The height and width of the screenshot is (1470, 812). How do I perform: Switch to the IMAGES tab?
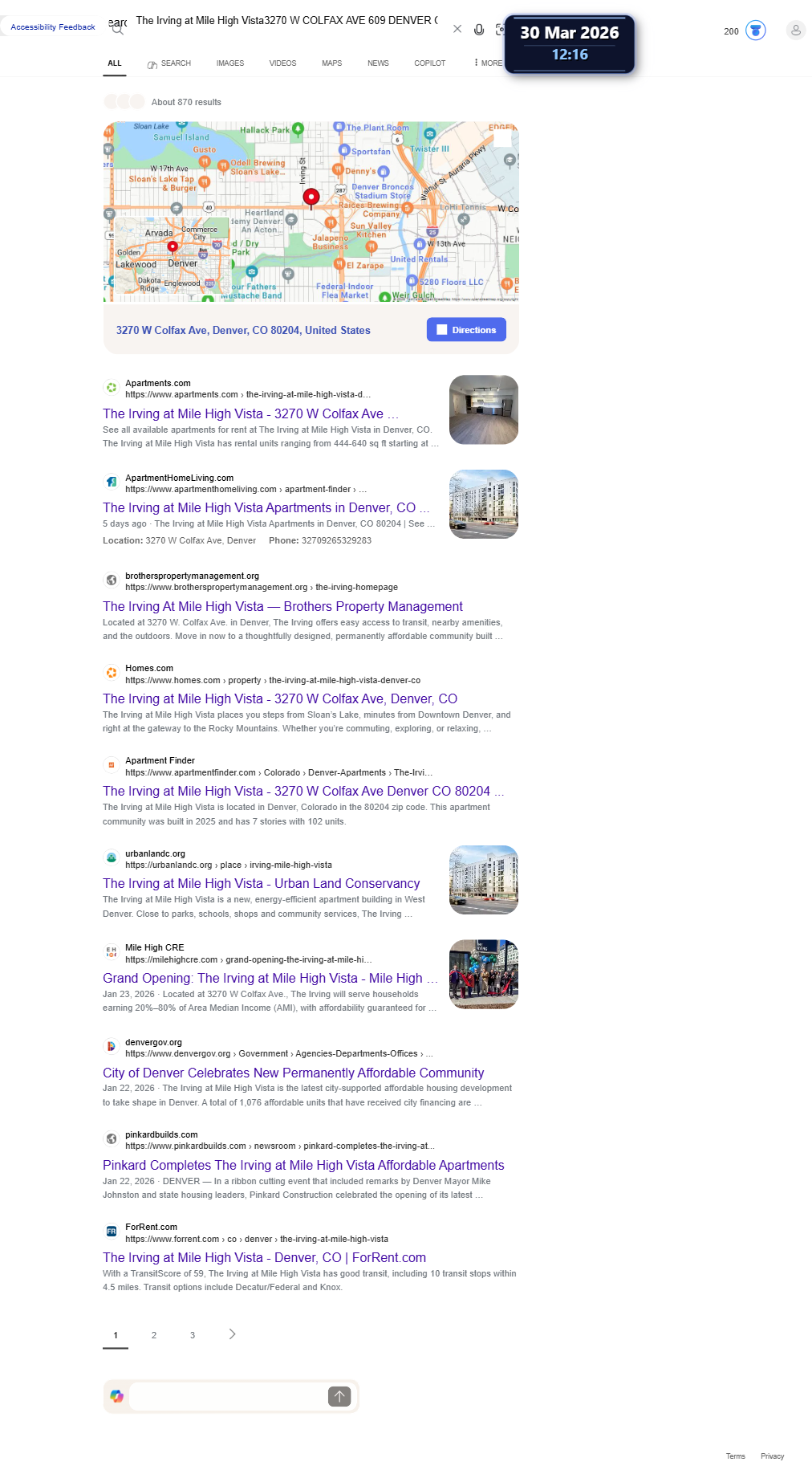(x=230, y=63)
